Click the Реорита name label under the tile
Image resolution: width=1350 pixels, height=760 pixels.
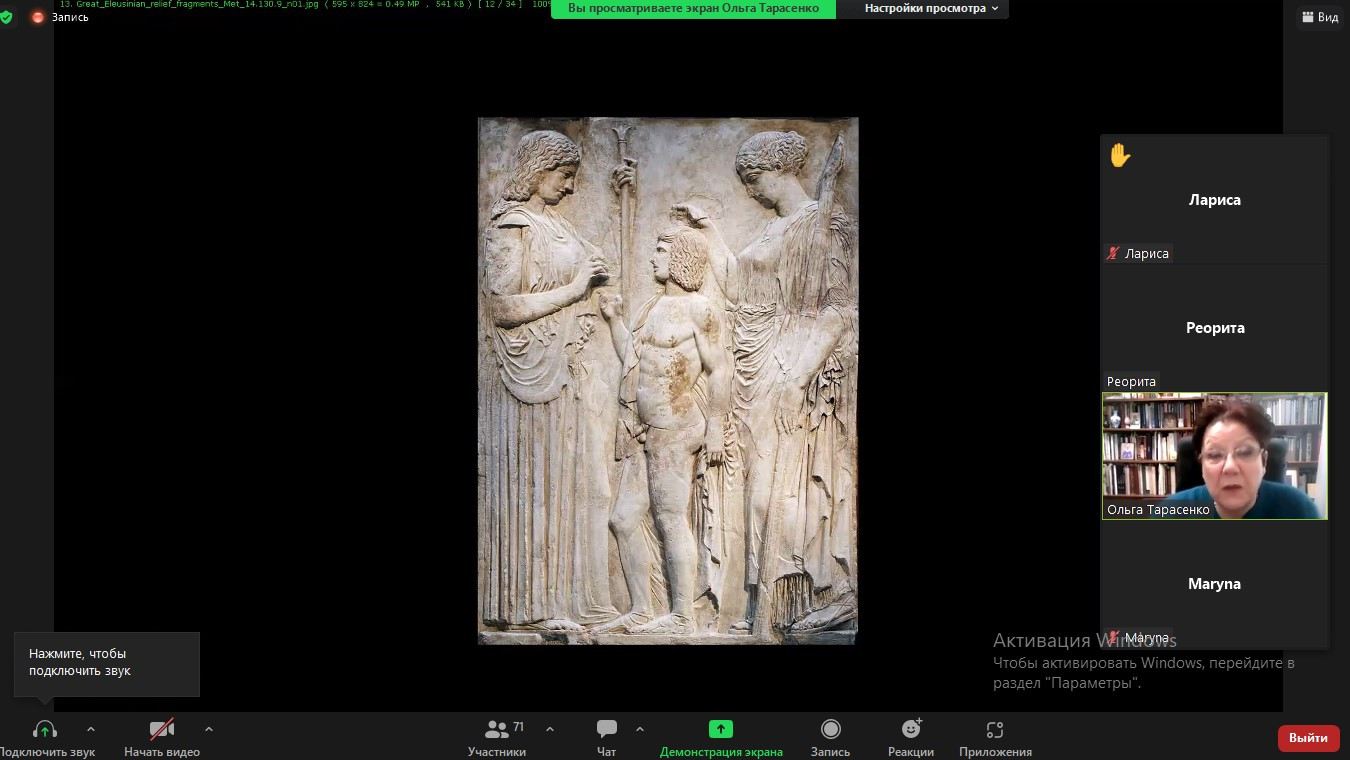(1131, 382)
